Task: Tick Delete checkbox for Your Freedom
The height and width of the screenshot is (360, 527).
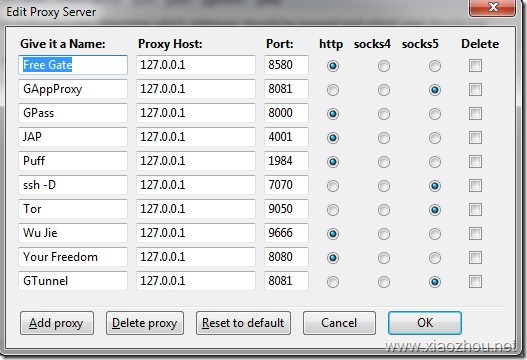Action: click(475, 257)
